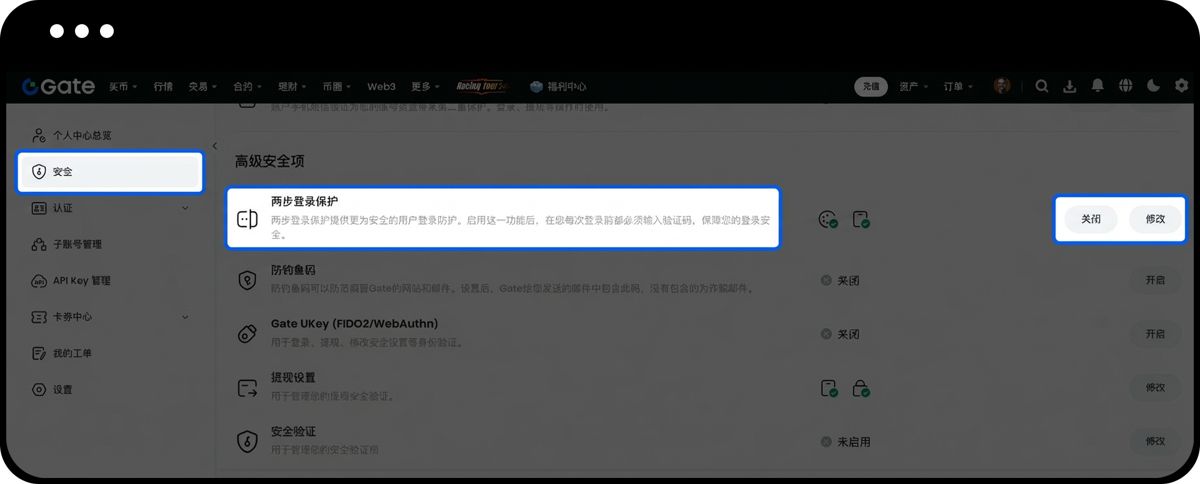Image resolution: width=1200 pixels, height=484 pixels.
Task: Click 开启 button for 防钓鱼码
Action: click(x=1155, y=280)
